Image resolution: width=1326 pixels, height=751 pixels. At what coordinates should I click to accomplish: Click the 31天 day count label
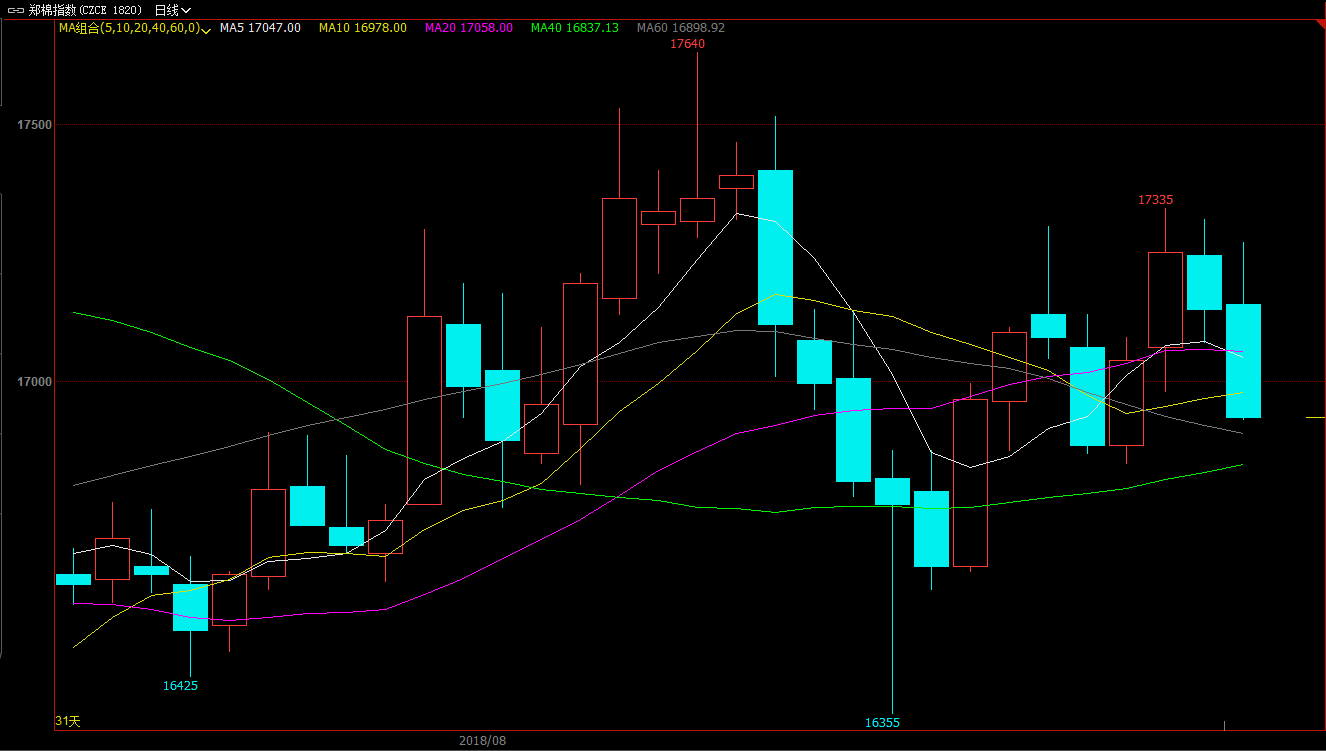[68, 721]
